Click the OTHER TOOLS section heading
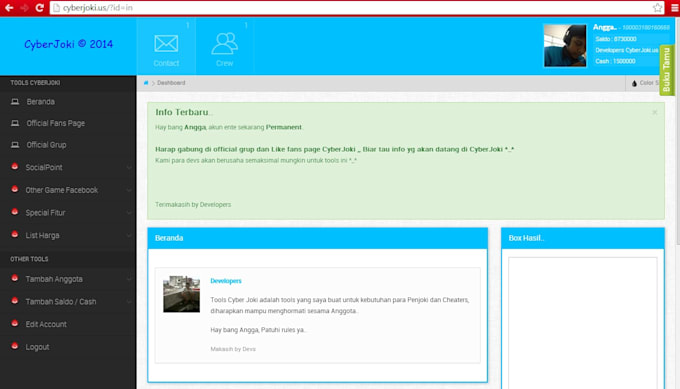The image size is (680, 389). click(29, 259)
